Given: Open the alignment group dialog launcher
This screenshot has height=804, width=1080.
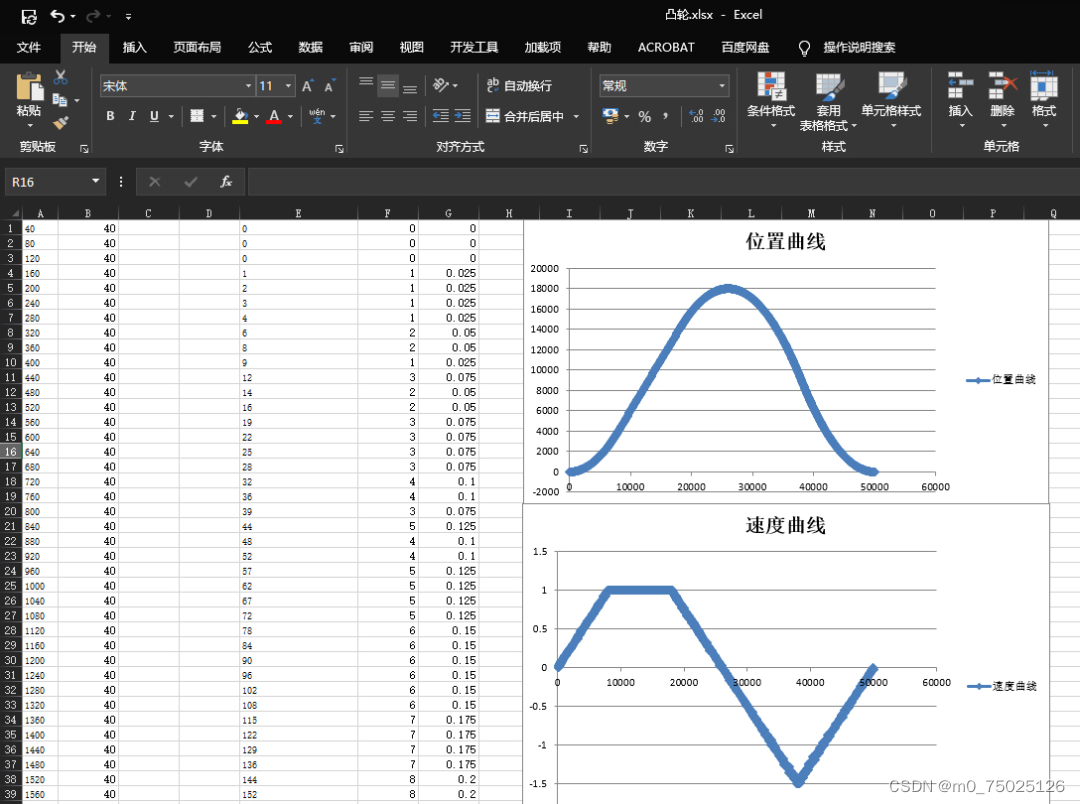Looking at the screenshot, I should 583,148.
